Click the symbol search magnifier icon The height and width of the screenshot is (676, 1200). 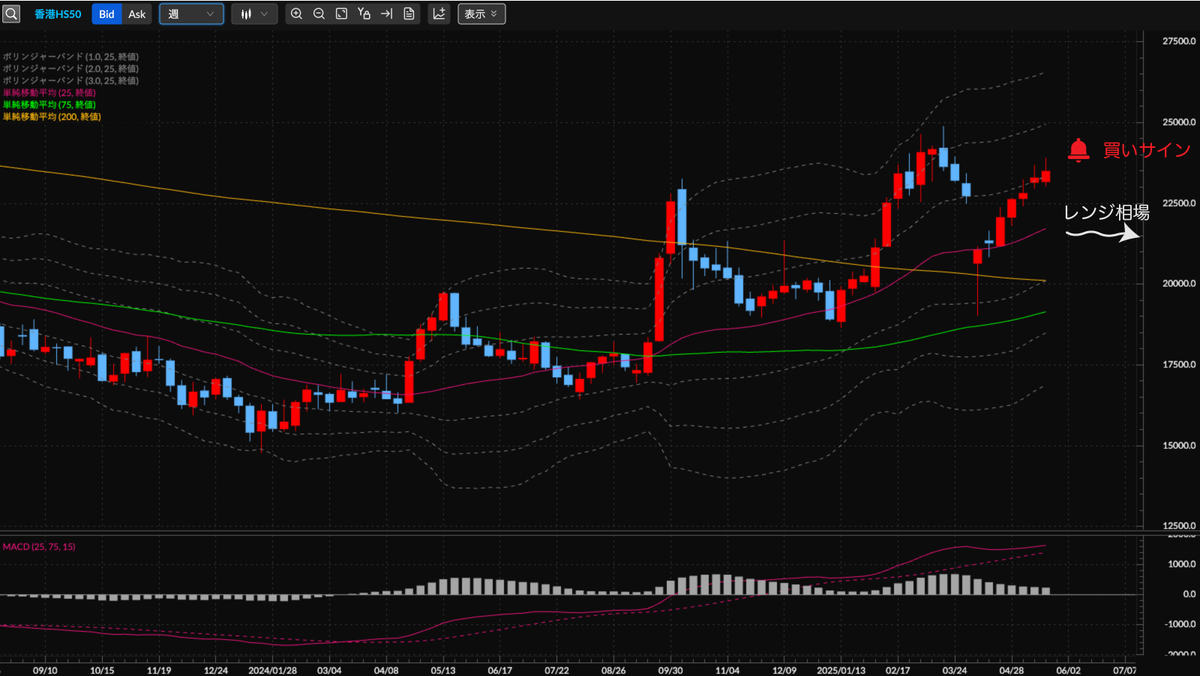12,14
